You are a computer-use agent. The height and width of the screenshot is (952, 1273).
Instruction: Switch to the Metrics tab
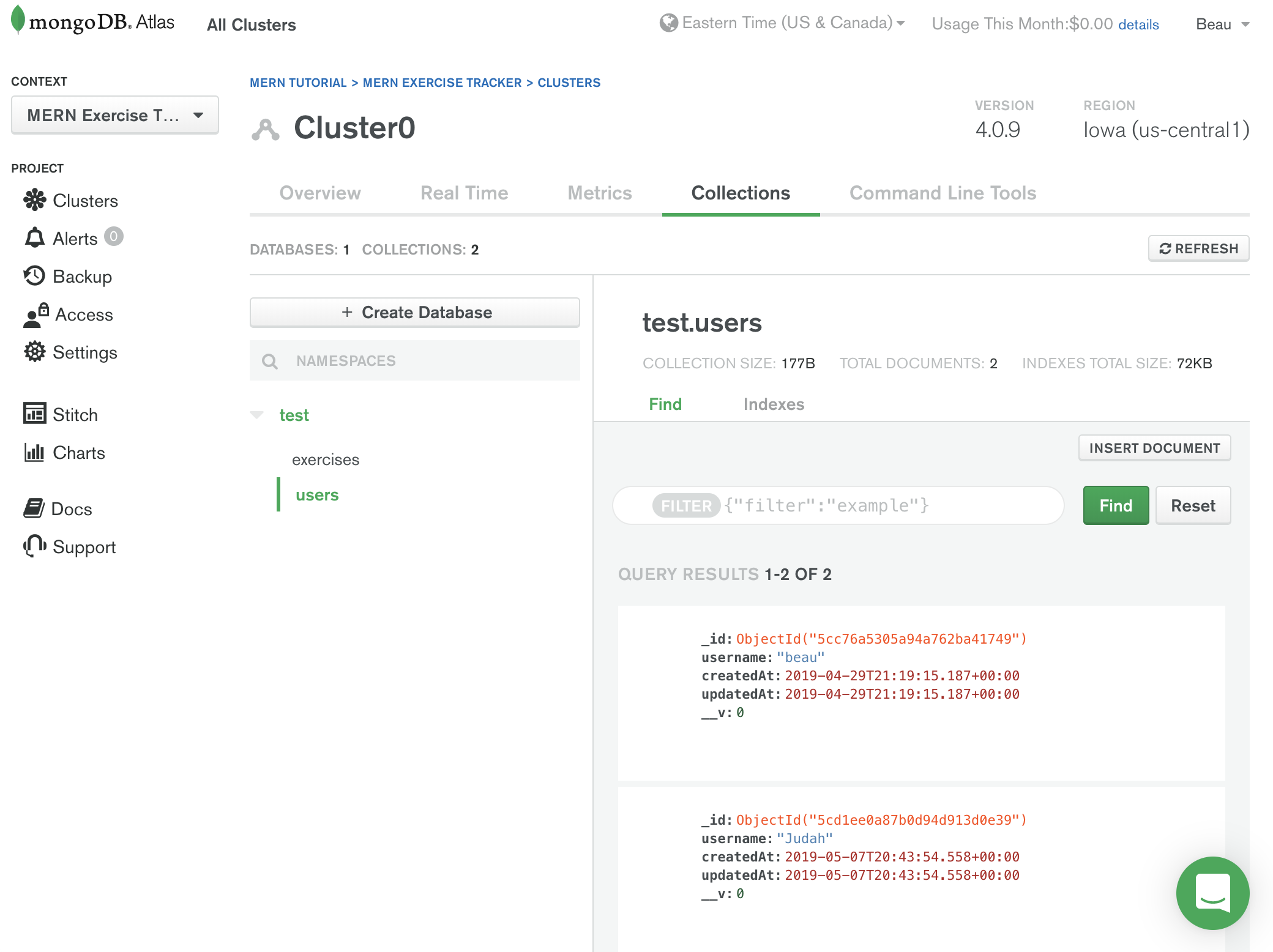point(599,193)
